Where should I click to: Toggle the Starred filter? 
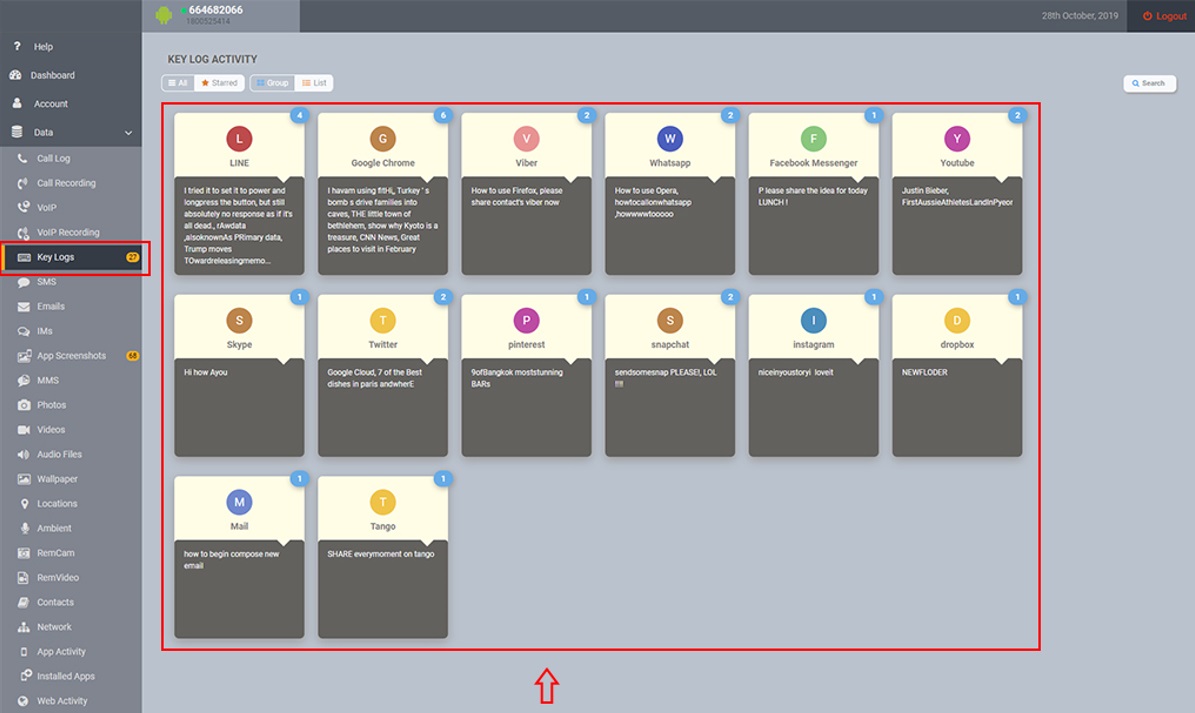click(x=219, y=83)
